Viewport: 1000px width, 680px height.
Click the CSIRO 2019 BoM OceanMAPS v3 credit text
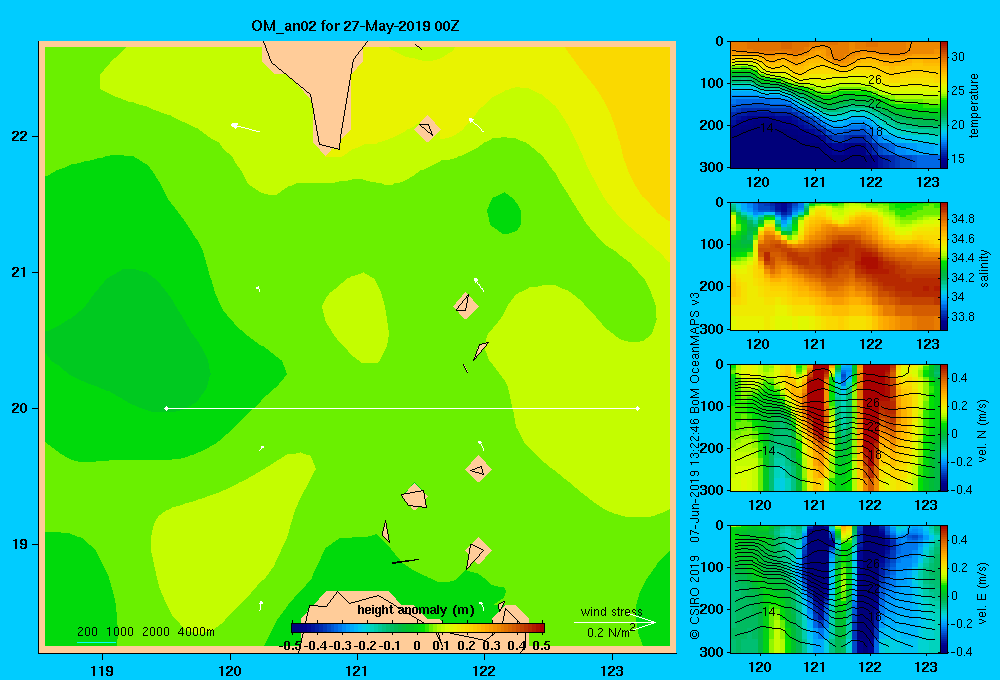(695, 466)
